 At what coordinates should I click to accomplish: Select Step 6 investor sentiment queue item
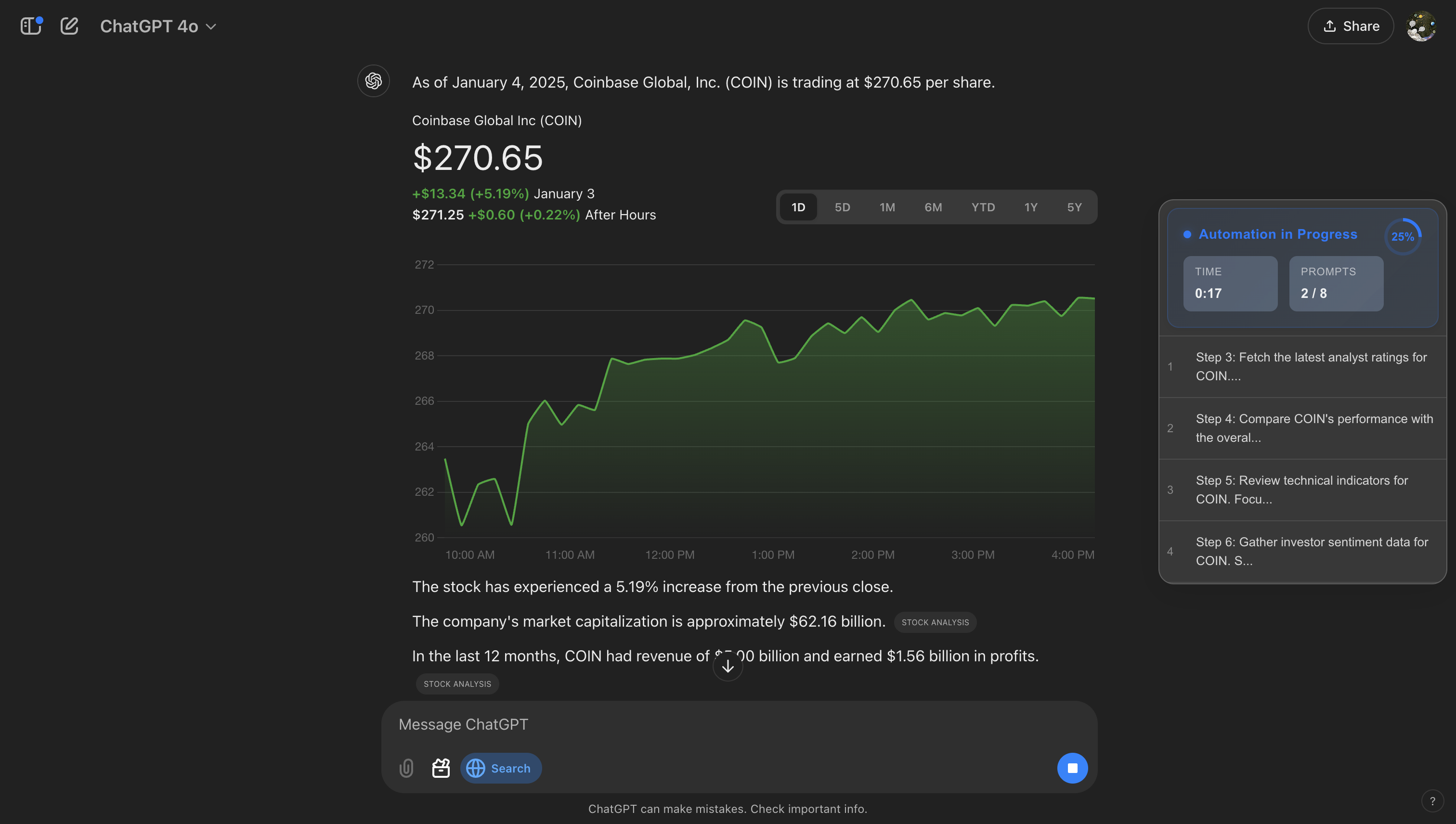(x=1302, y=551)
